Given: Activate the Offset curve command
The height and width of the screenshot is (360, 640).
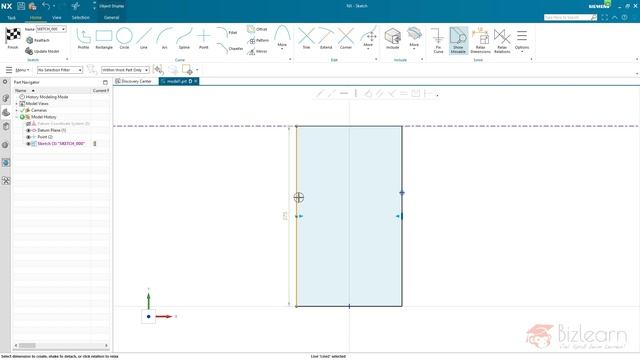Looking at the screenshot, I should [x=257, y=29].
